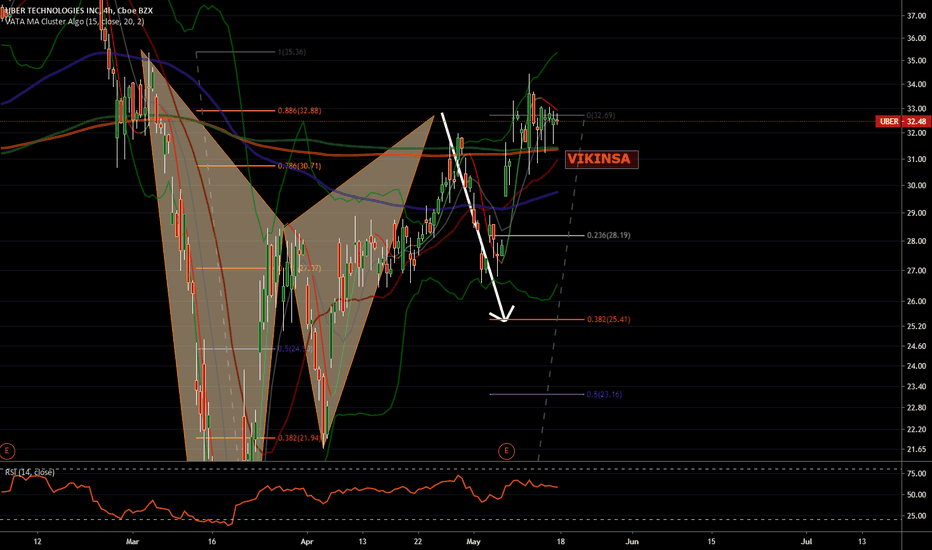Click the 22 date label
Image resolution: width=932 pixels, height=550 pixels.
pyautogui.click(x=418, y=542)
